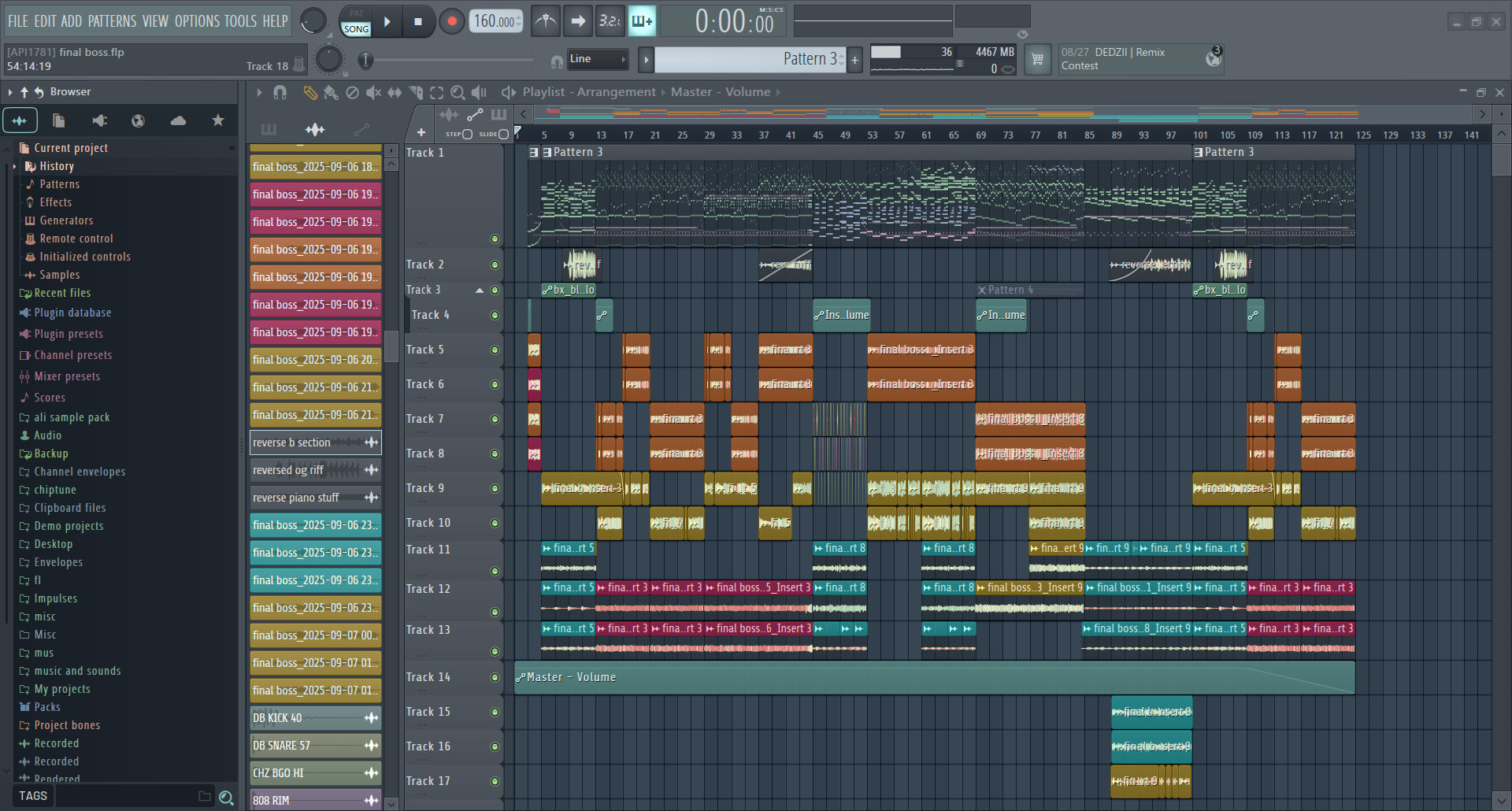The image size is (1512, 811).
Task: Mute Track 5 using its green light
Action: pos(495,350)
